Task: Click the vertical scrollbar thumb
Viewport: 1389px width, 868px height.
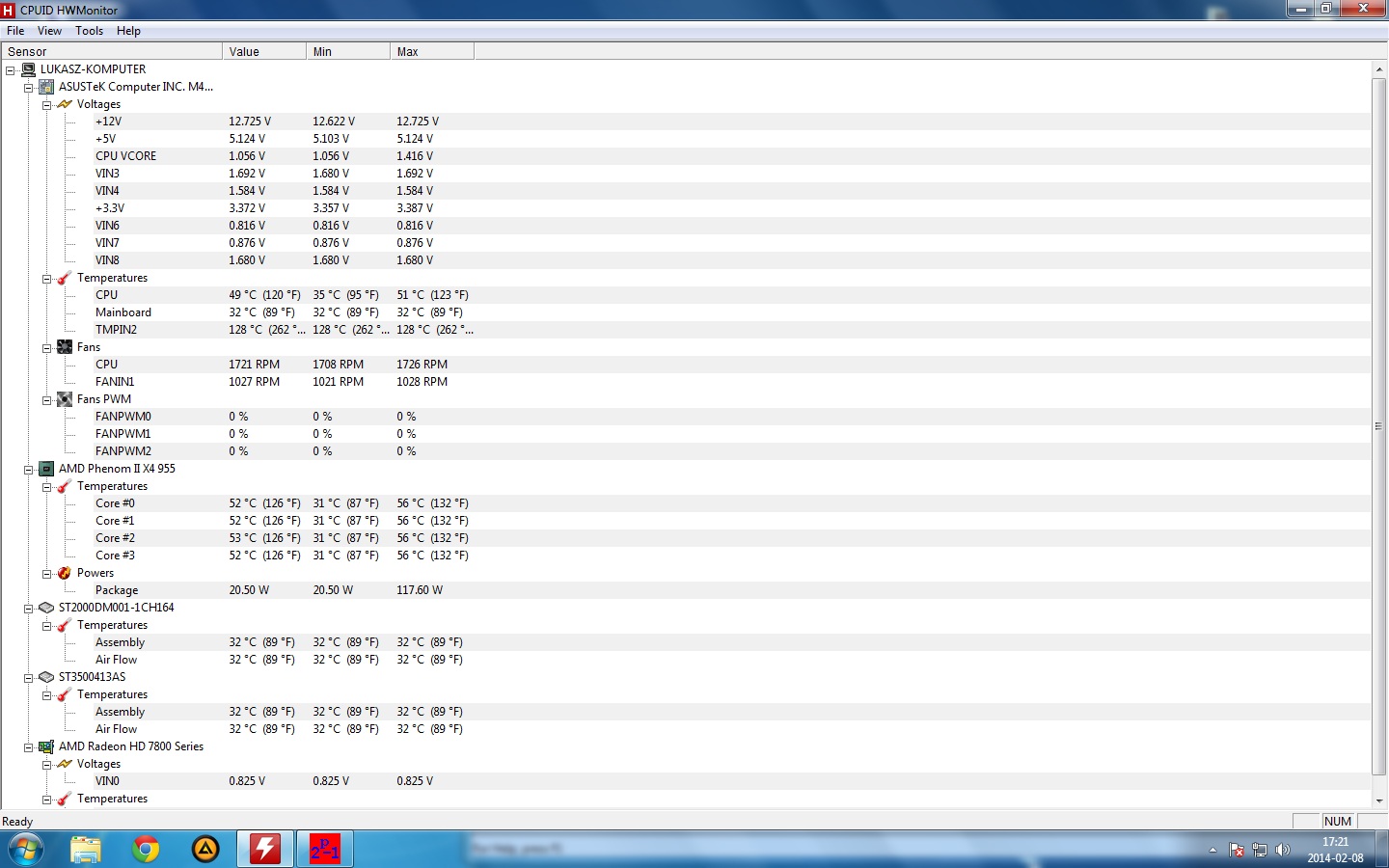Action: [x=1379, y=426]
